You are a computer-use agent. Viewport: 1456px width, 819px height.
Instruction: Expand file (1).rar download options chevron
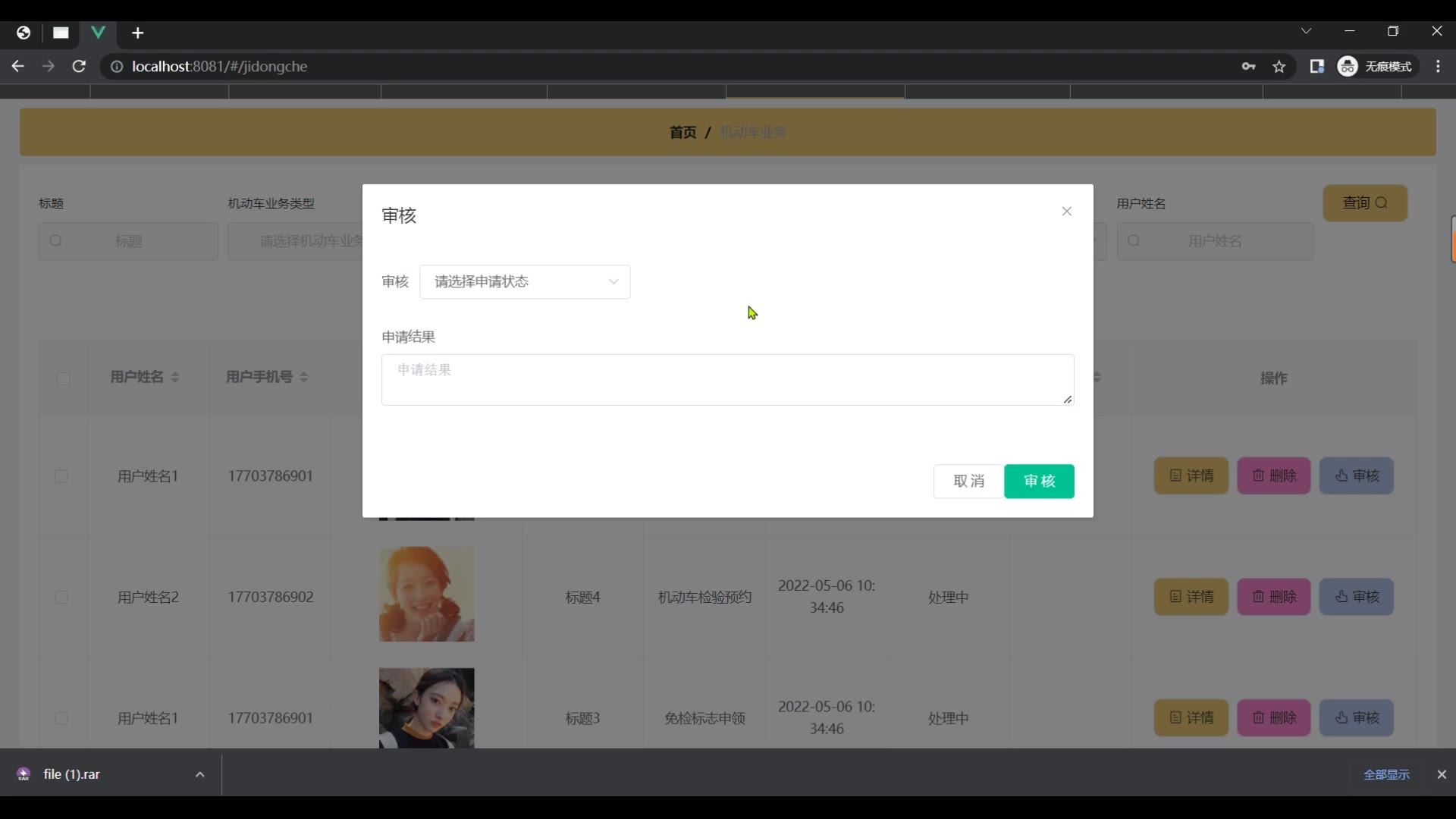(x=199, y=774)
